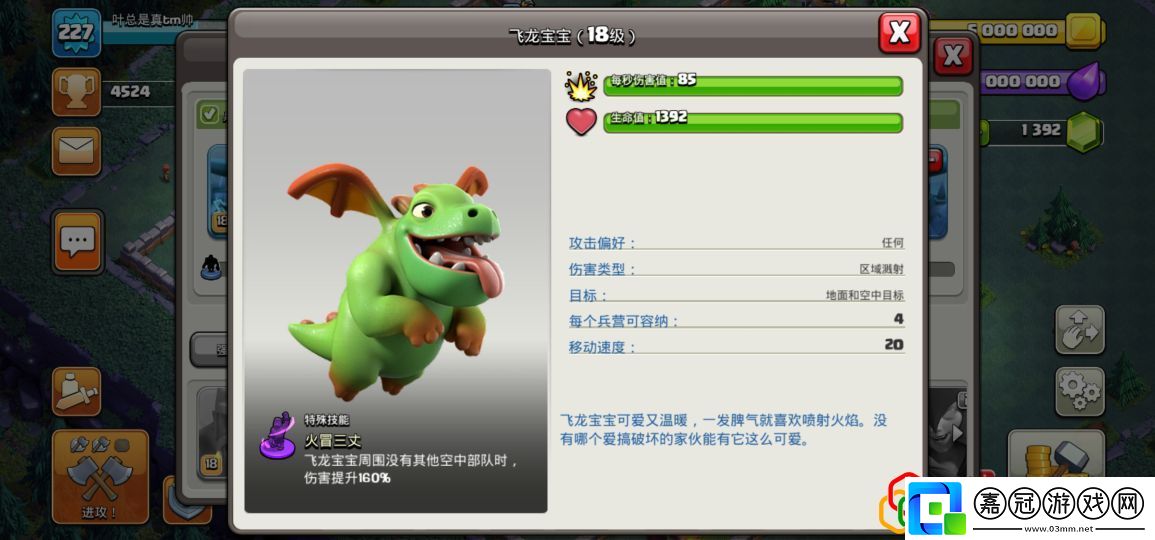Open the shop hammer and coins button
The width and height of the screenshot is (1155, 540).
pyautogui.click(x=1056, y=454)
